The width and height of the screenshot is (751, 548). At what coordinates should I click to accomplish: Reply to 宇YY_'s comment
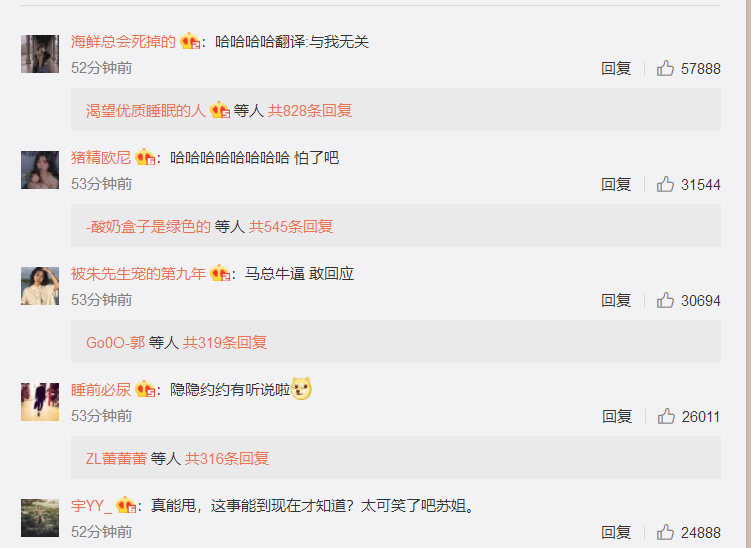tap(616, 532)
